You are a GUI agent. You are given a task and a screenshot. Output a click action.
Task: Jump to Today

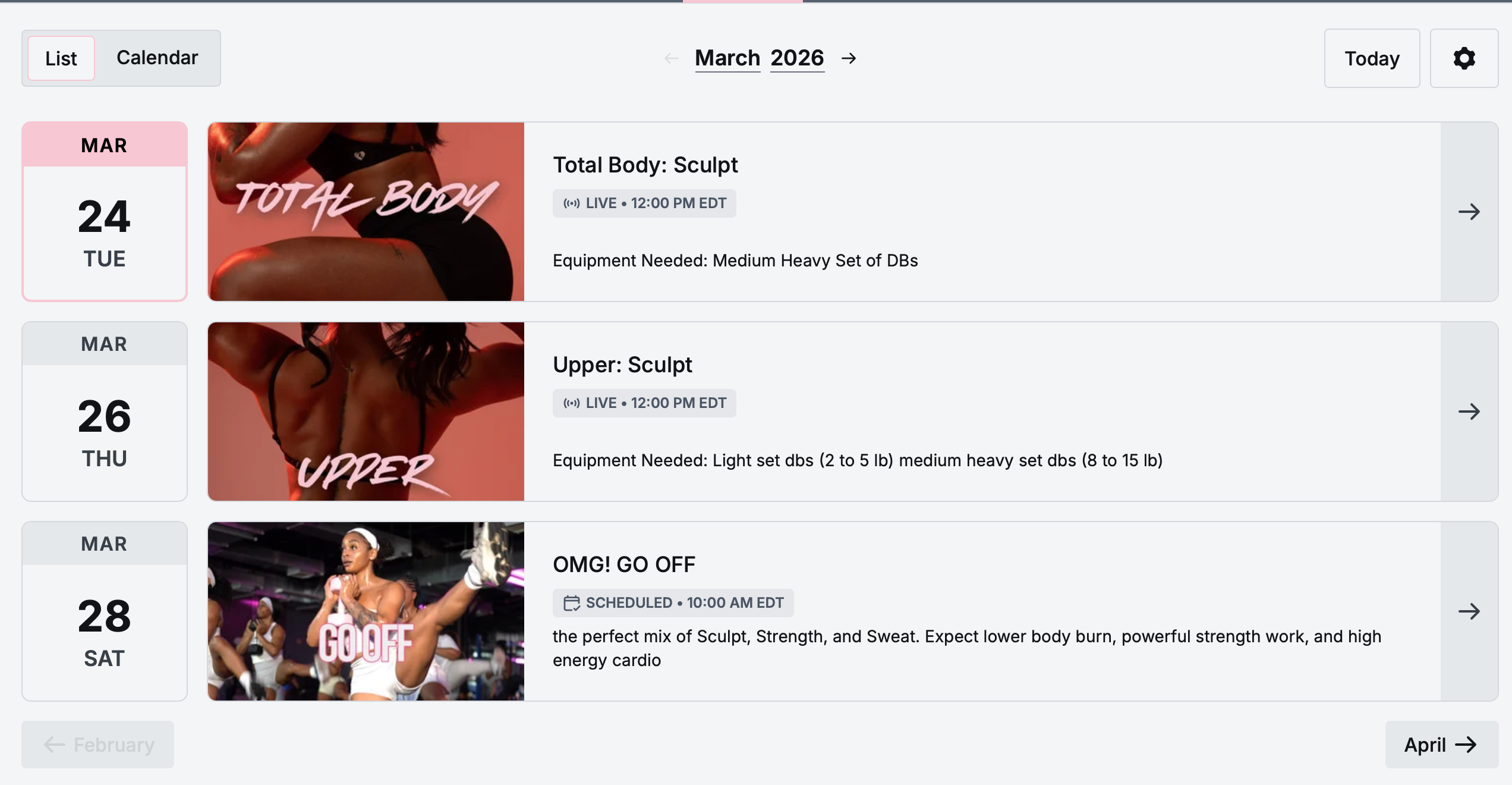click(x=1372, y=58)
